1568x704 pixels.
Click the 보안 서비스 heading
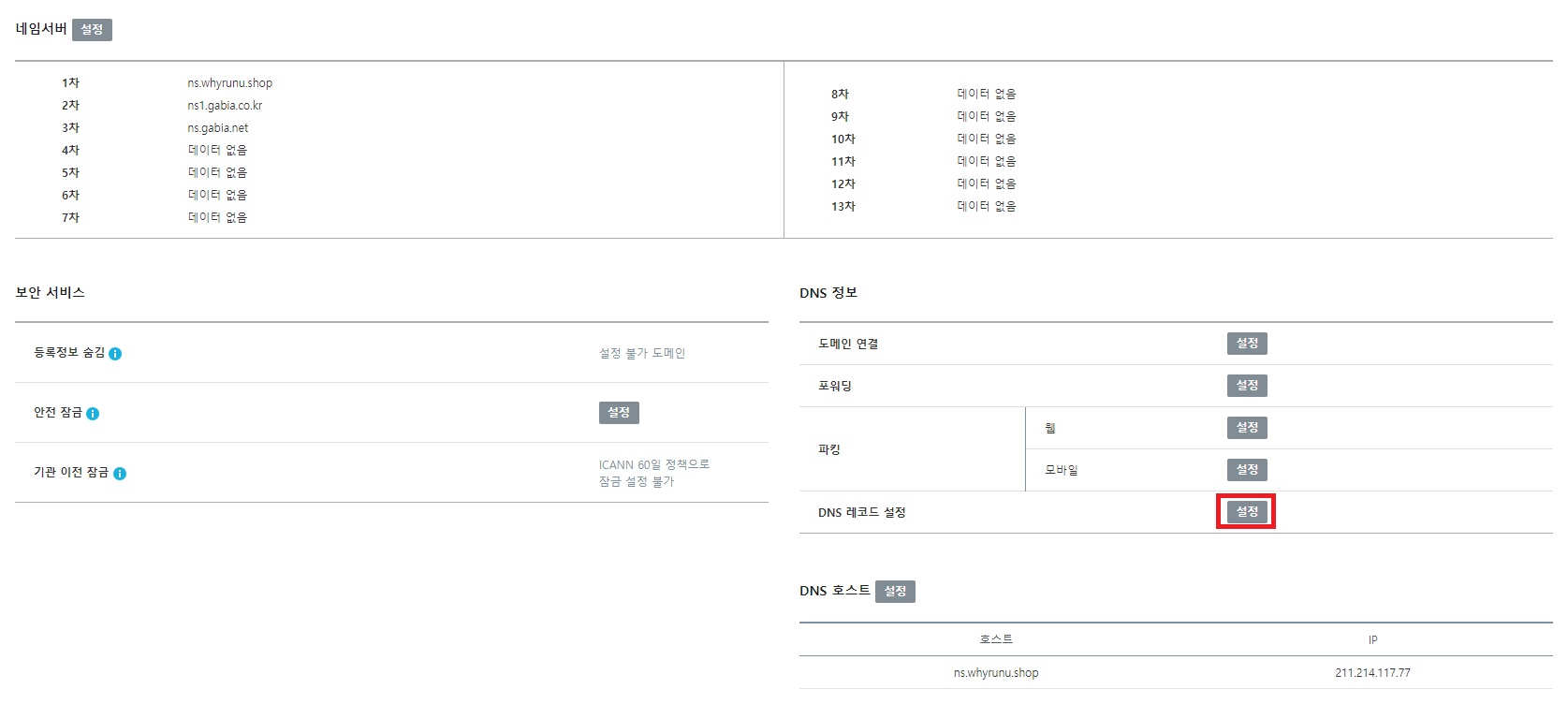(50, 292)
